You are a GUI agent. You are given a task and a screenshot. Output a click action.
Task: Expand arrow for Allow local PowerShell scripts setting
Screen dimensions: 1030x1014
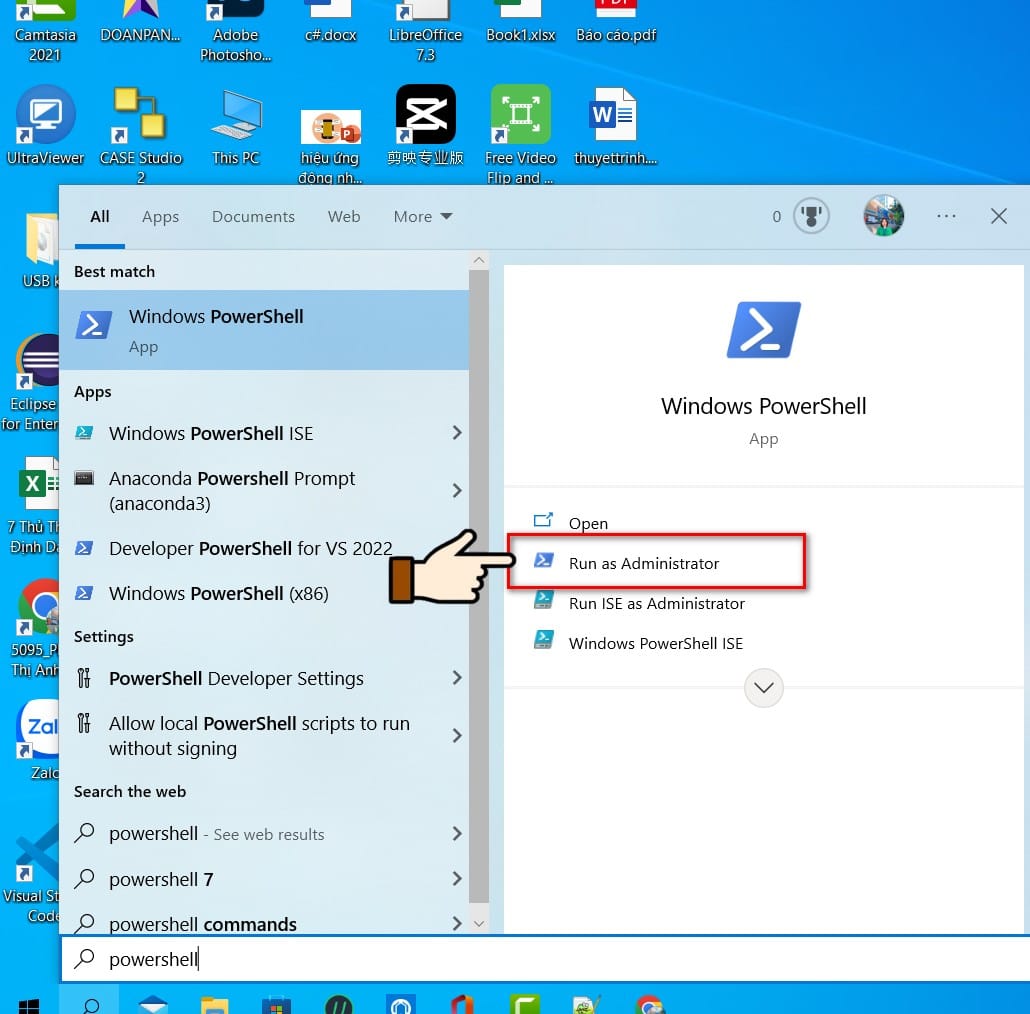(457, 736)
